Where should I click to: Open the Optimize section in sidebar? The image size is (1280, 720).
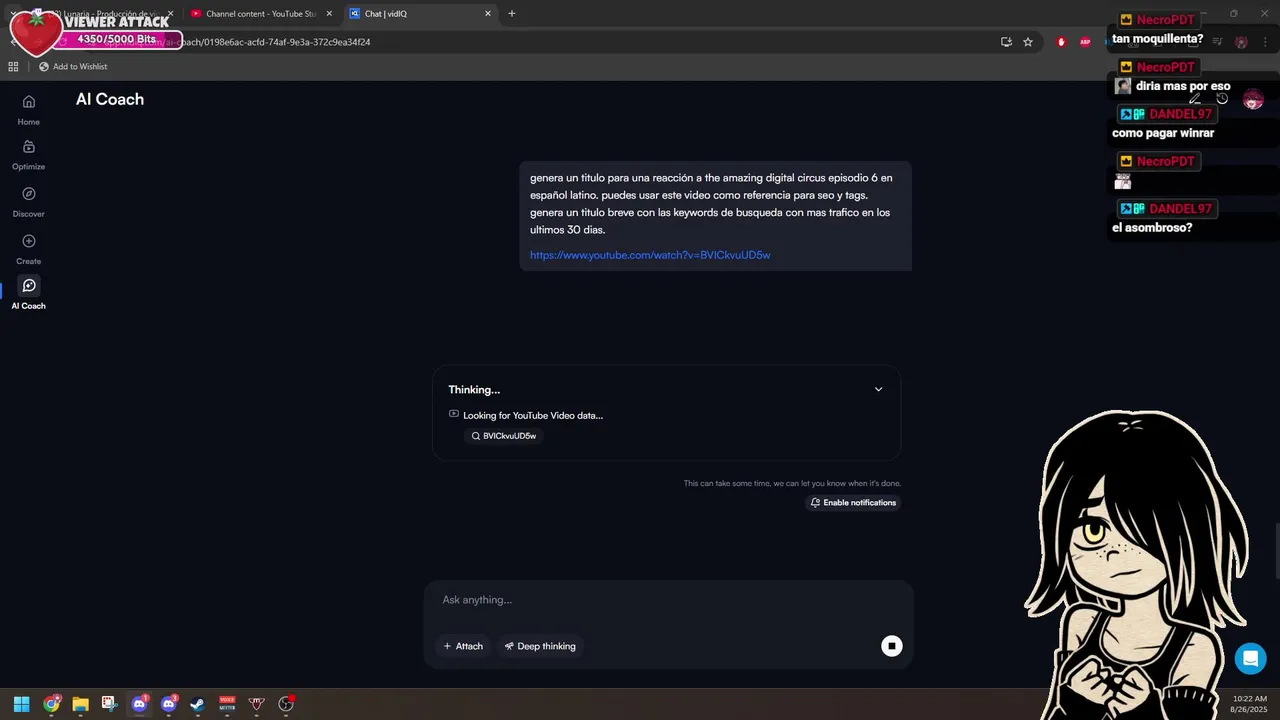[28, 154]
